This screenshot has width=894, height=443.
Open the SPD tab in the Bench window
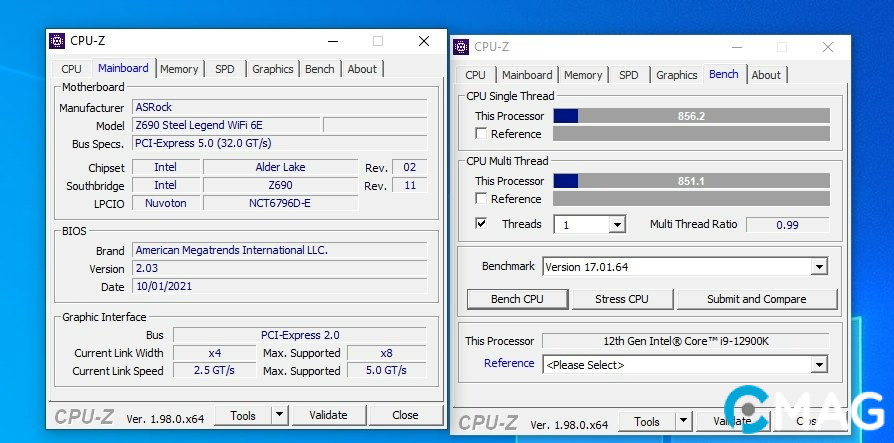[x=628, y=75]
